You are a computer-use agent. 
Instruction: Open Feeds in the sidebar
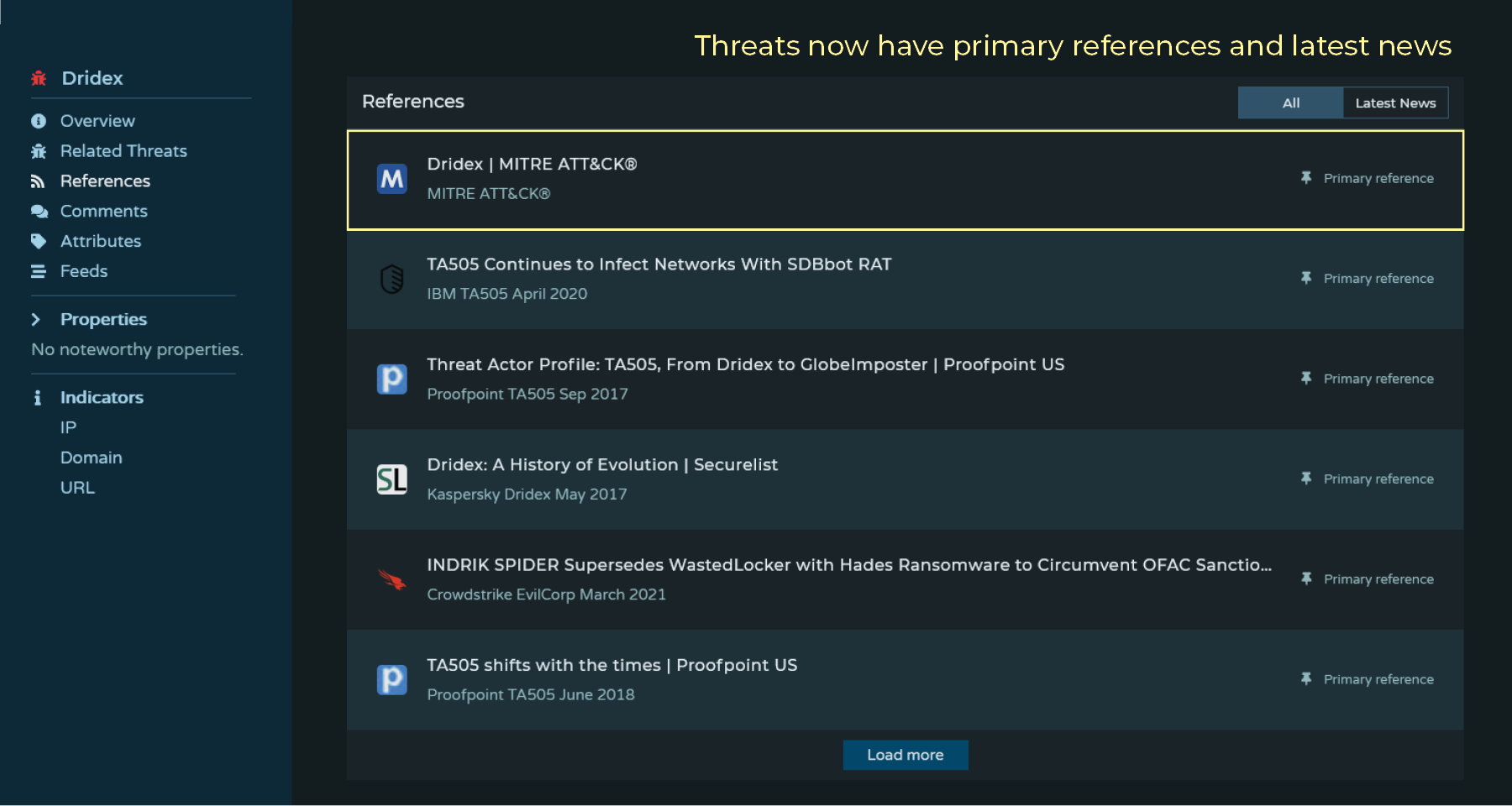pos(84,271)
